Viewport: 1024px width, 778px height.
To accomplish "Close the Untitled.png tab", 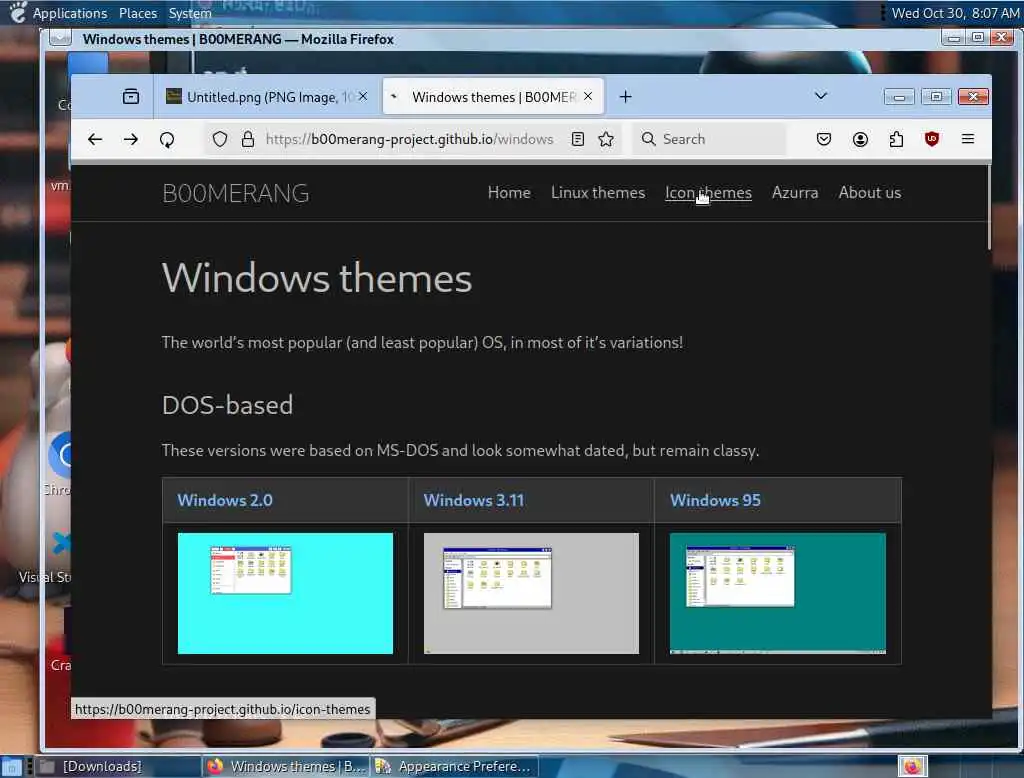I will pos(363,96).
